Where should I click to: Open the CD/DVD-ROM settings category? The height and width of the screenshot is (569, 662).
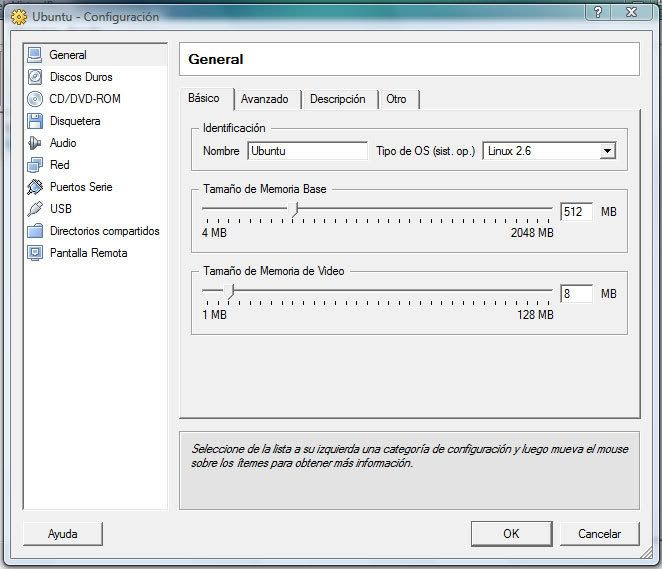pyautogui.click(x=85, y=99)
